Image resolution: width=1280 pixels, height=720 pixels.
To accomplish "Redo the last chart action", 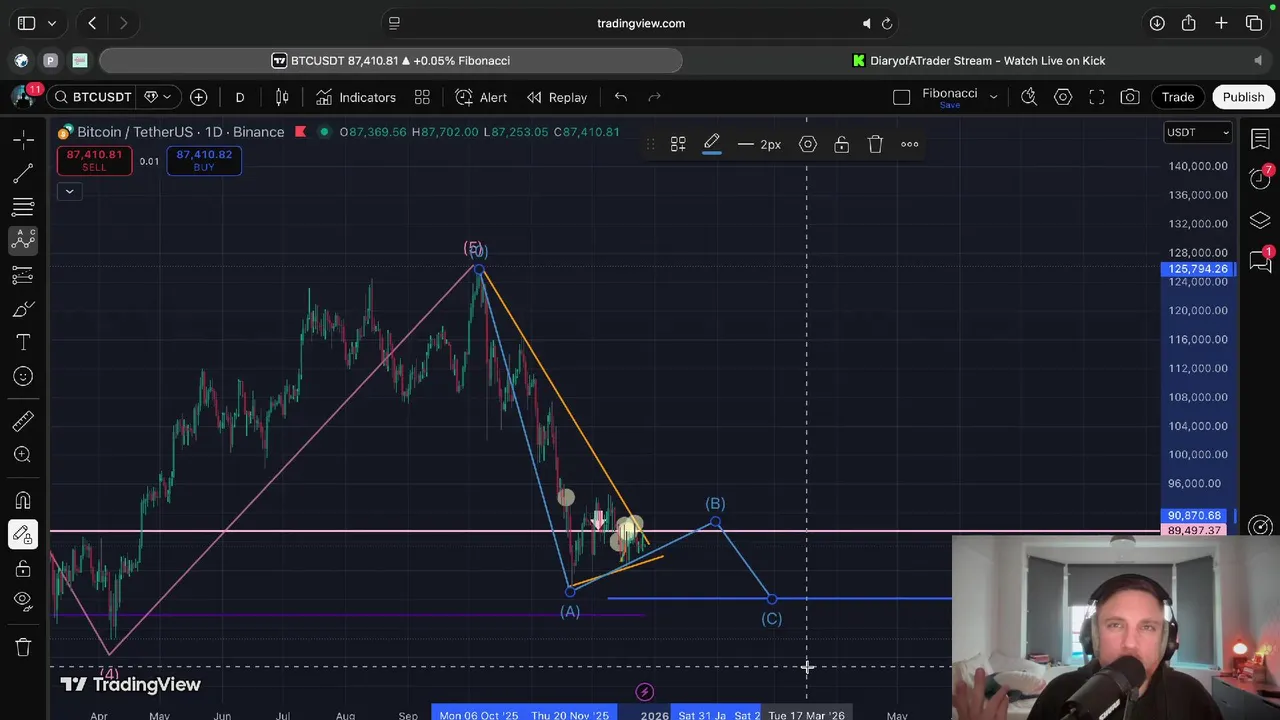I will point(655,97).
